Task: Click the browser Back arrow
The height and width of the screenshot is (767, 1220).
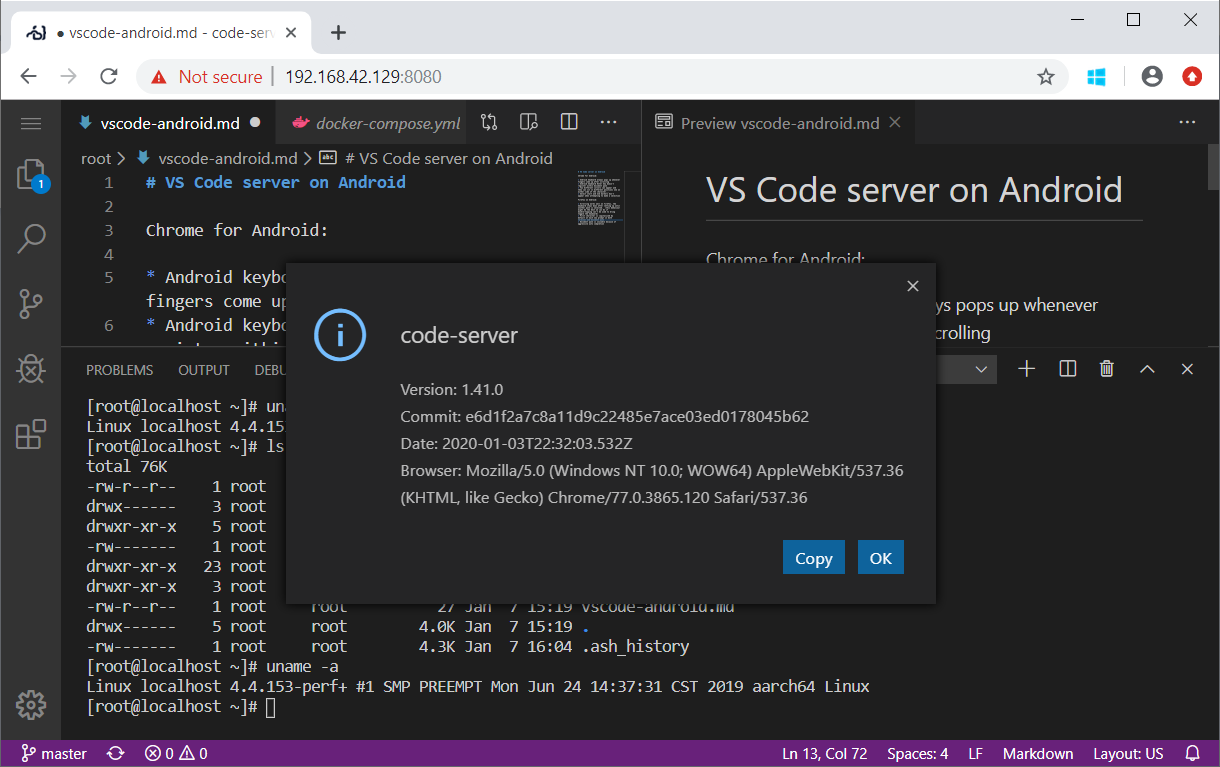Action: tap(29, 77)
